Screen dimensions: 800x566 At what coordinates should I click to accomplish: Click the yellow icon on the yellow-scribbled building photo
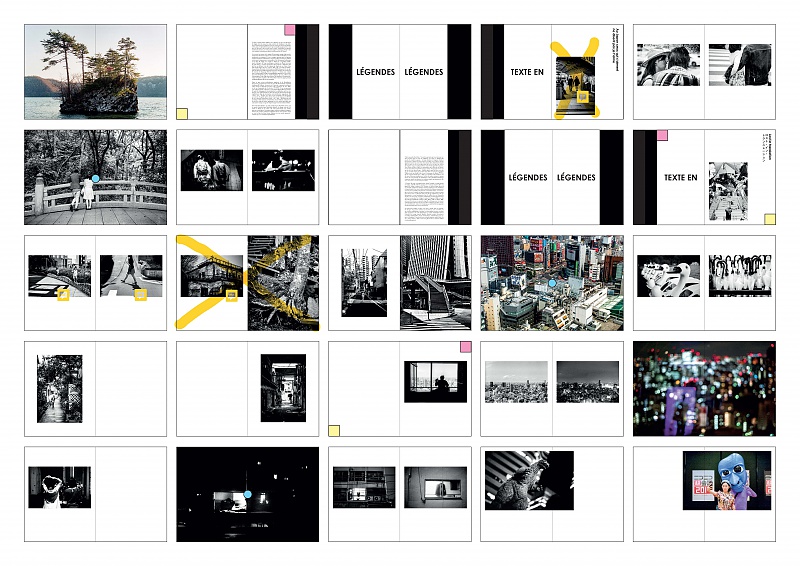(x=232, y=294)
